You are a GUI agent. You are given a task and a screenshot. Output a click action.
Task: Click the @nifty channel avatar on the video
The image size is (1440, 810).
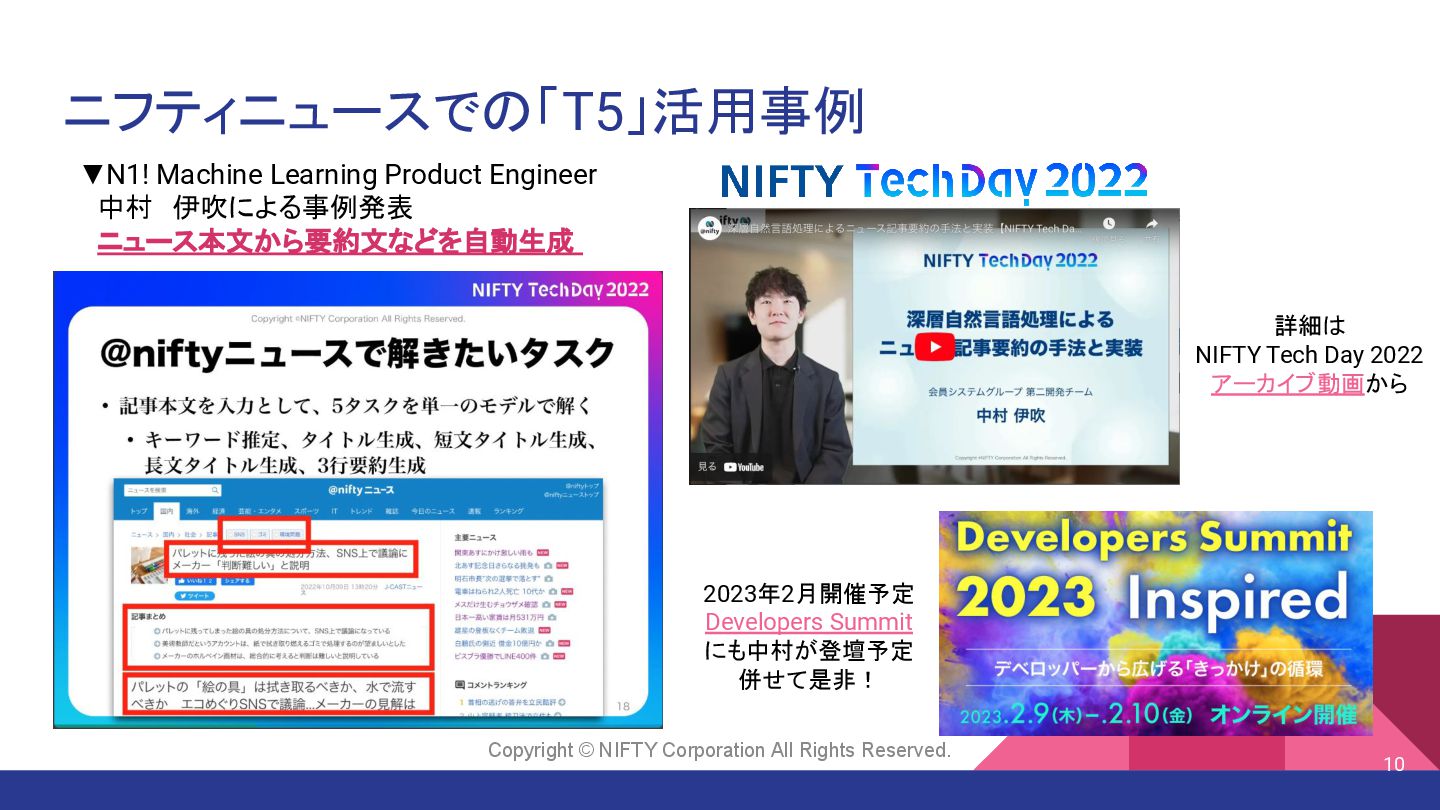pos(710,228)
